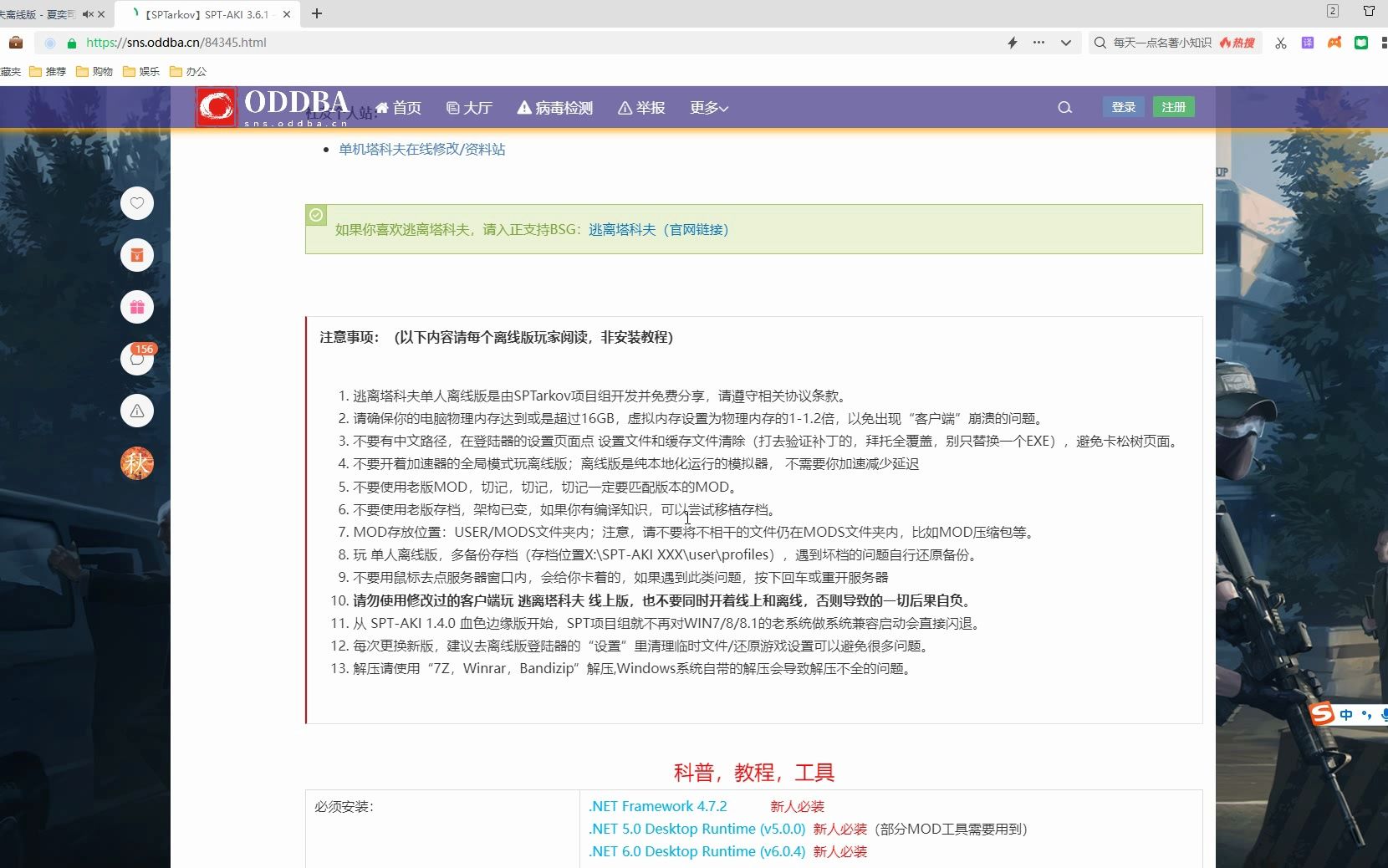Click the green lock security icon
This screenshot has width=1388, height=868.
point(71,43)
